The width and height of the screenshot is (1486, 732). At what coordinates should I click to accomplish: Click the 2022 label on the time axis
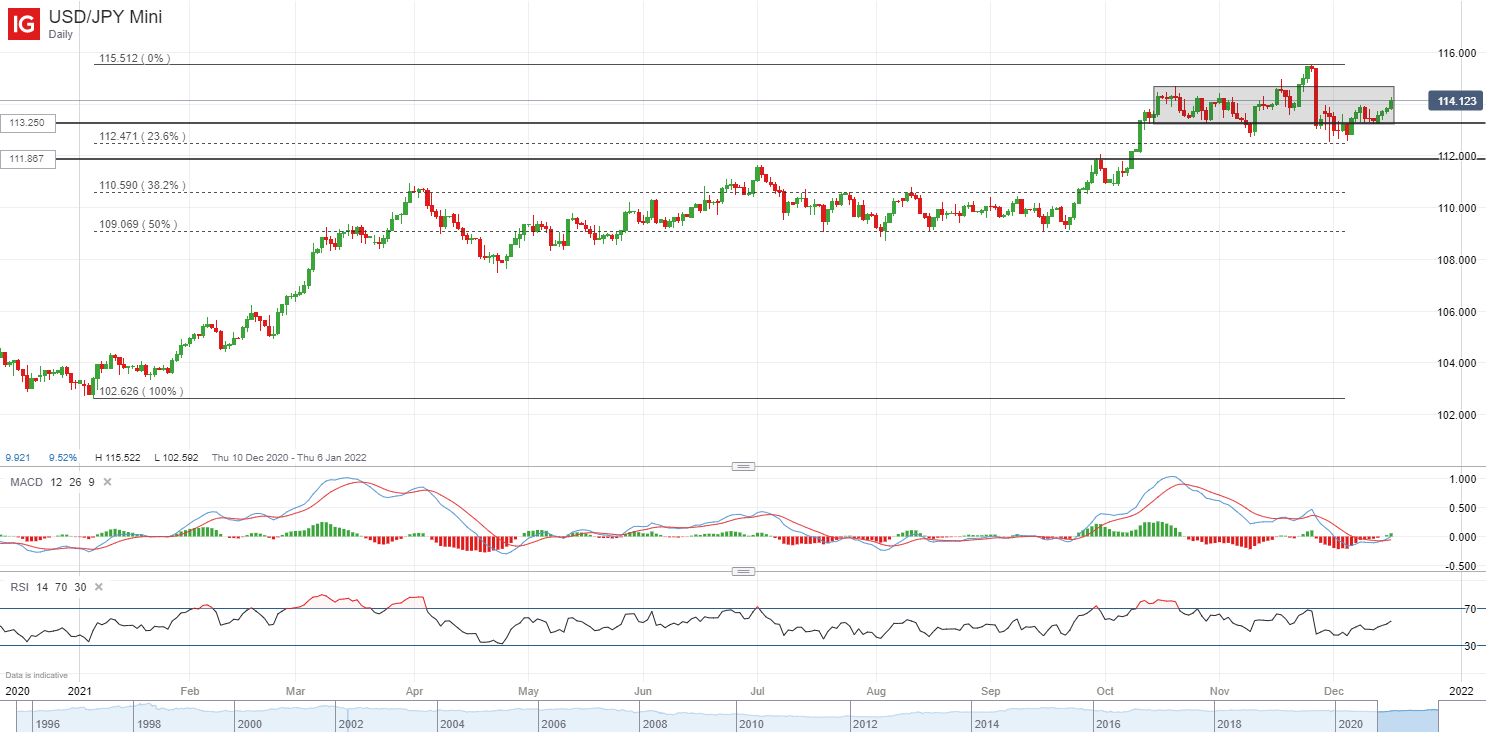pyautogui.click(x=1462, y=691)
